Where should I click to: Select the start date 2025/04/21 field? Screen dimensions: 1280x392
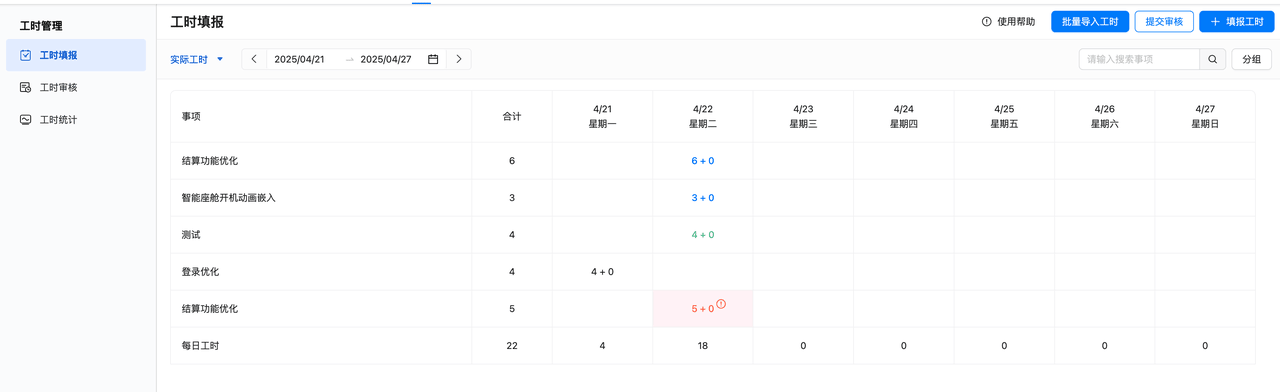pyautogui.click(x=300, y=60)
